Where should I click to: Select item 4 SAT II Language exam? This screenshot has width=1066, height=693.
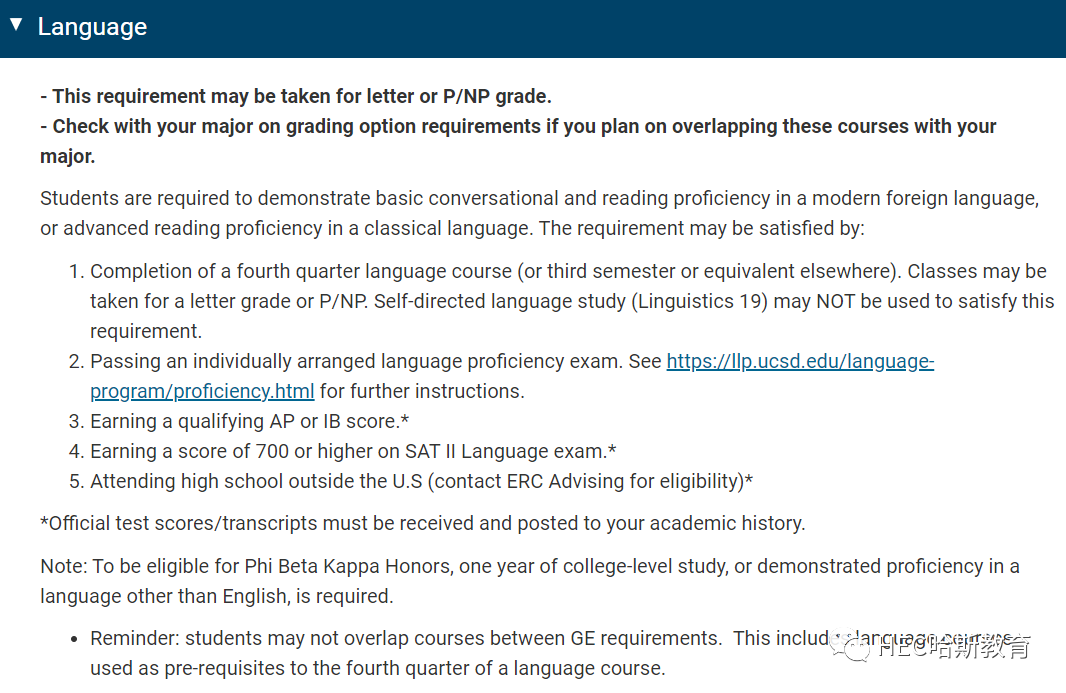pyautogui.click(x=342, y=452)
